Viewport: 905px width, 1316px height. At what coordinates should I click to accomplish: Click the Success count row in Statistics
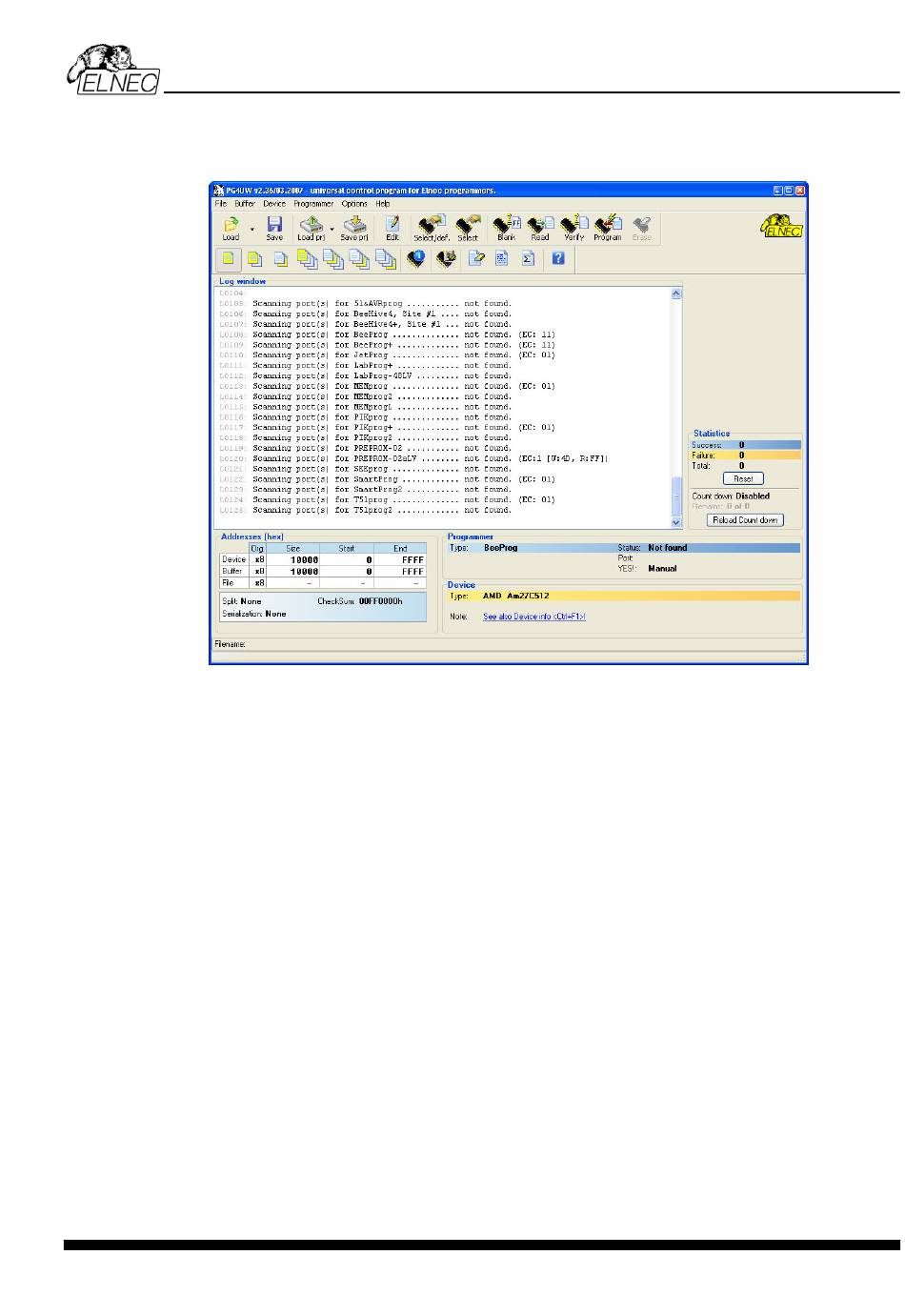point(745,445)
